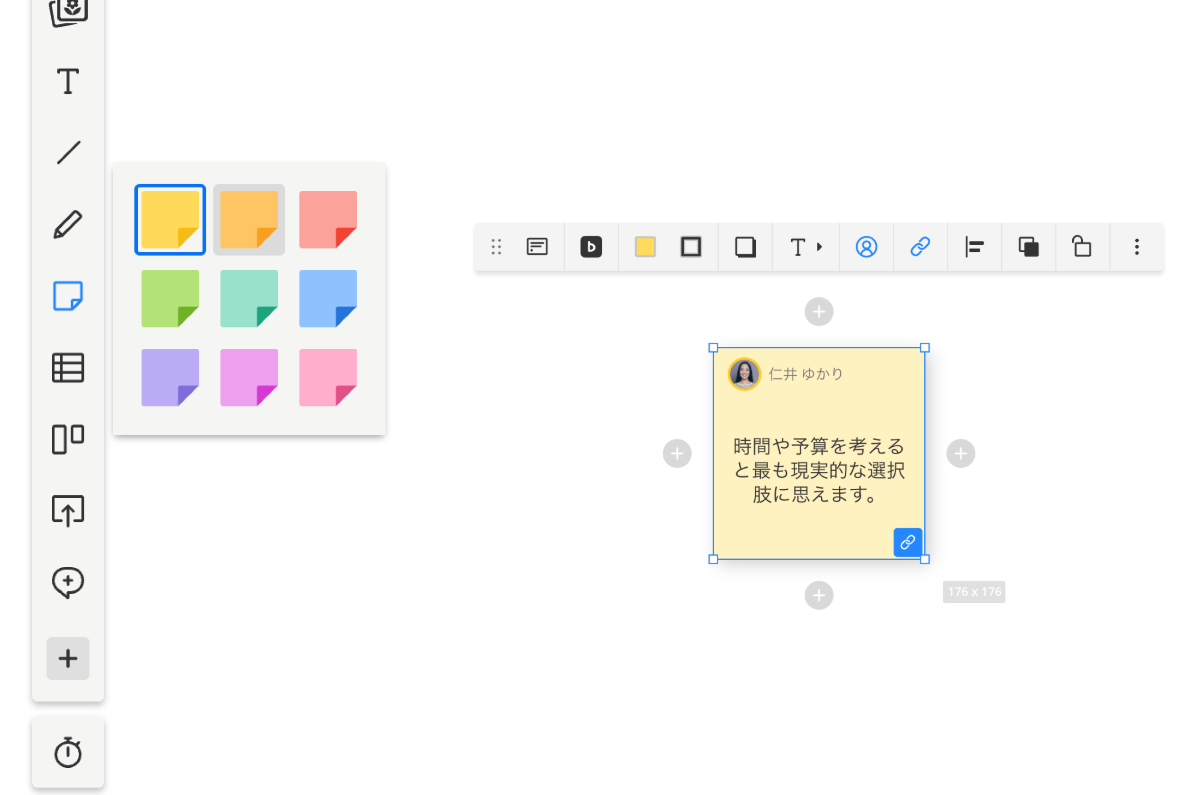
Task: Select the Text tool in the sidebar
Action: pos(67,82)
